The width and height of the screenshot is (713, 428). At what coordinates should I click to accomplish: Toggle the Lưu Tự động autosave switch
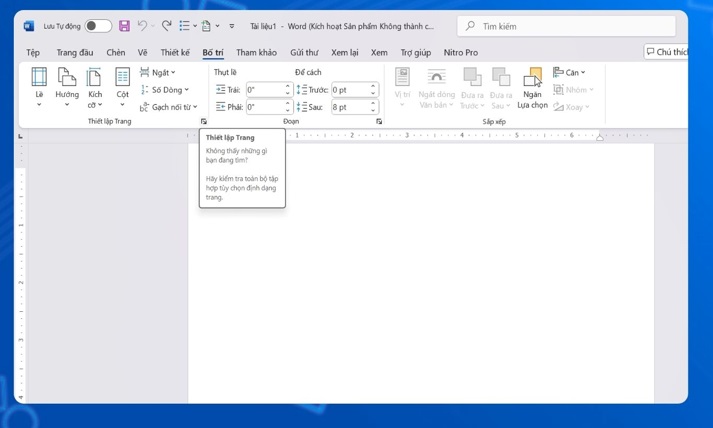point(98,26)
